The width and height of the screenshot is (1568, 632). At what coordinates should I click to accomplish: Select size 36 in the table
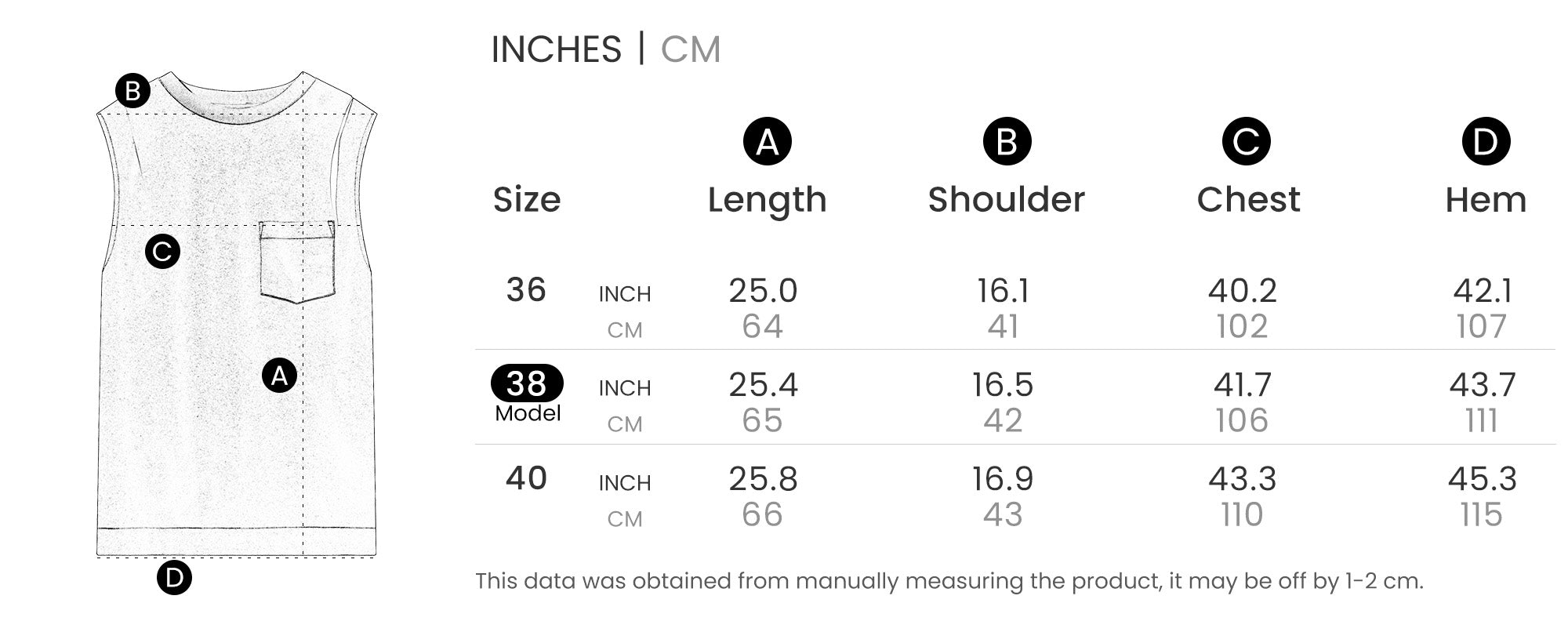click(526, 290)
